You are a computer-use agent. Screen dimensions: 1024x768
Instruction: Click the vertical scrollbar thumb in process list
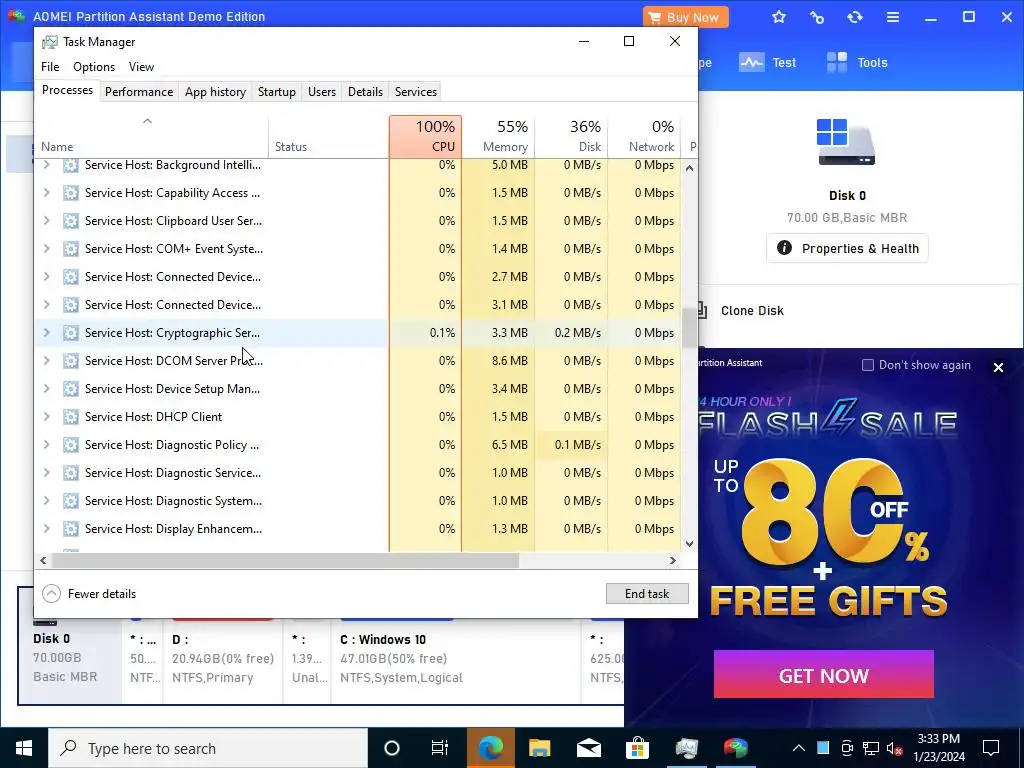[689, 328]
